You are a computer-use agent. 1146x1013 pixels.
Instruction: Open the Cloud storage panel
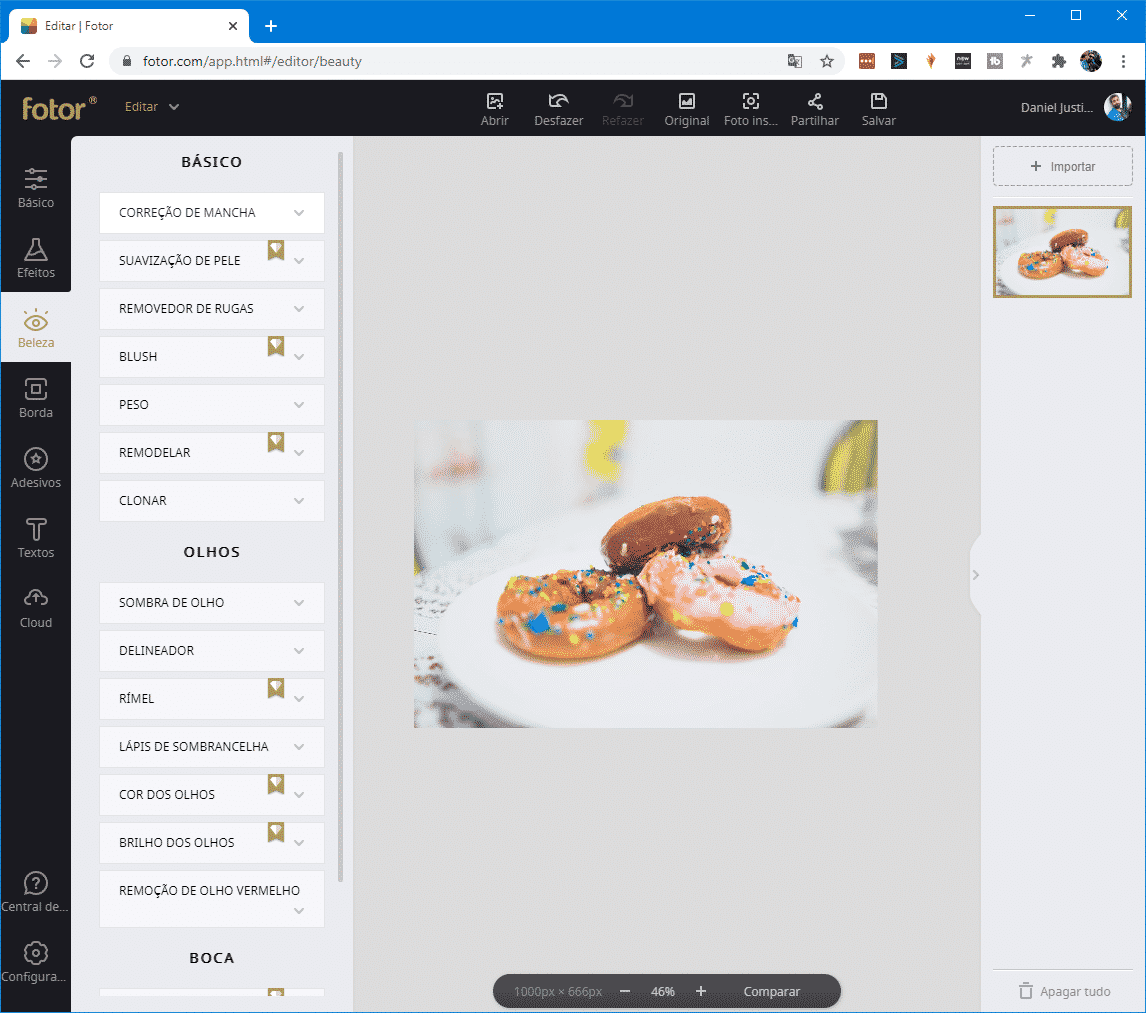[36, 607]
